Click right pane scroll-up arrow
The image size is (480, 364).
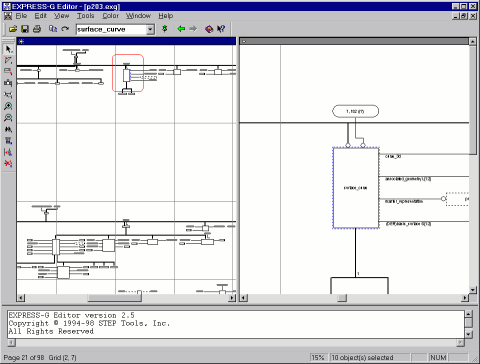point(473,41)
